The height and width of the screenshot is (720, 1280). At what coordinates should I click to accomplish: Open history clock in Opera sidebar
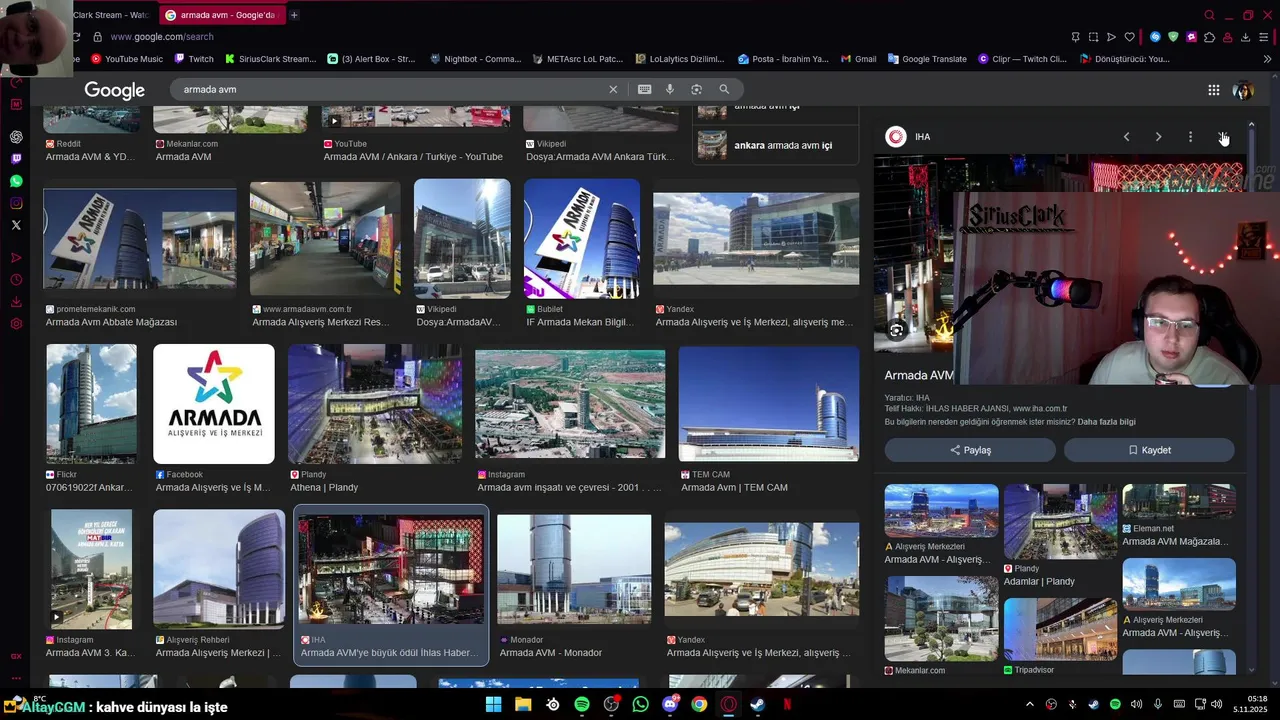click(x=16, y=280)
